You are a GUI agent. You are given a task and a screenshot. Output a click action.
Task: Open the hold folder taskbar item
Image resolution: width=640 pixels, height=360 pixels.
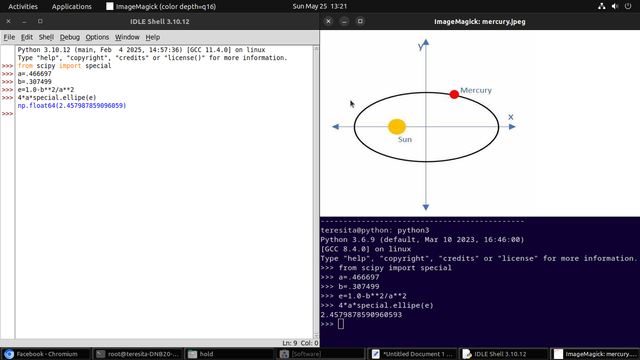[x=229, y=354]
